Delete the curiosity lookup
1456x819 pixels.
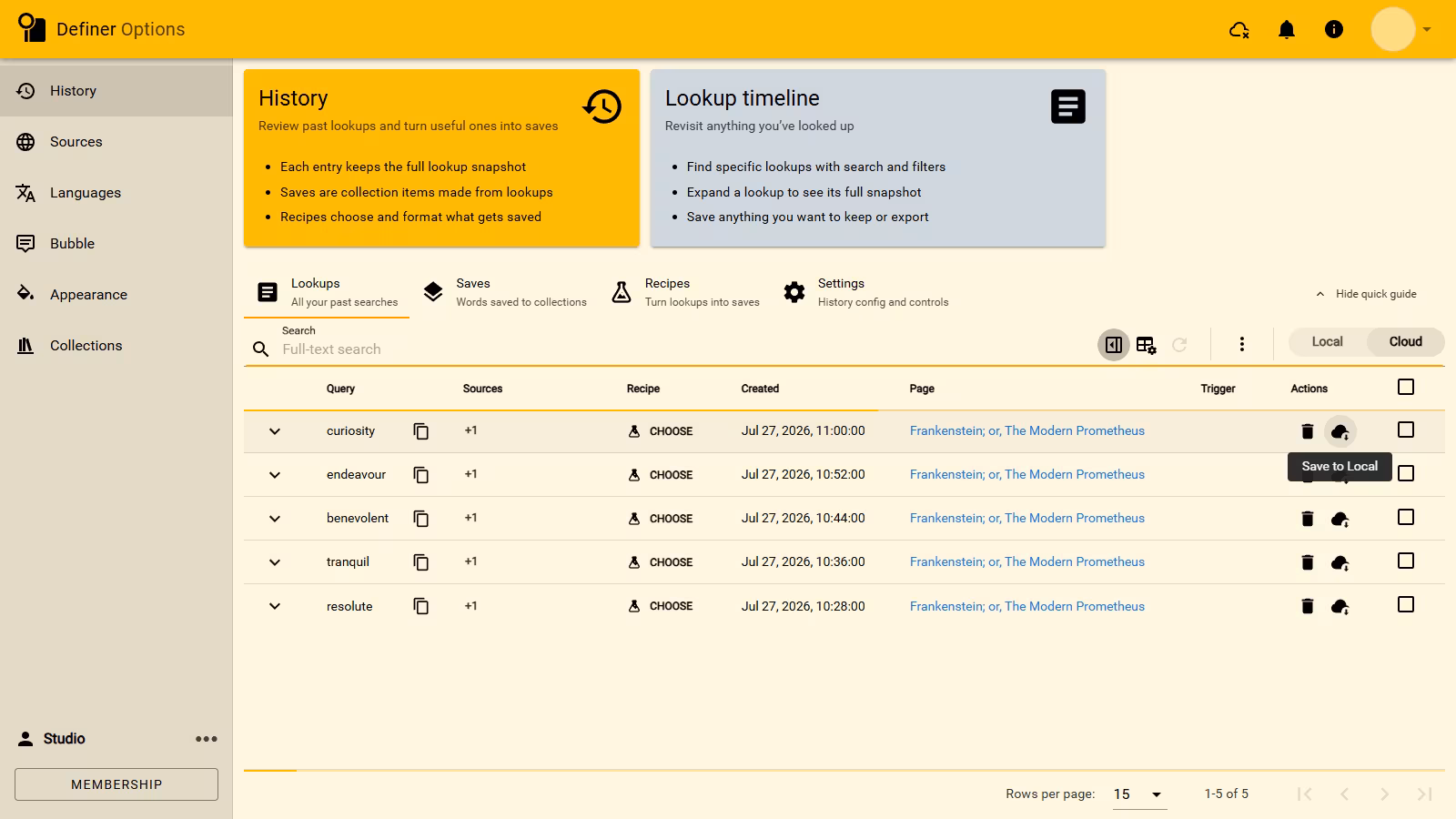[x=1308, y=431]
